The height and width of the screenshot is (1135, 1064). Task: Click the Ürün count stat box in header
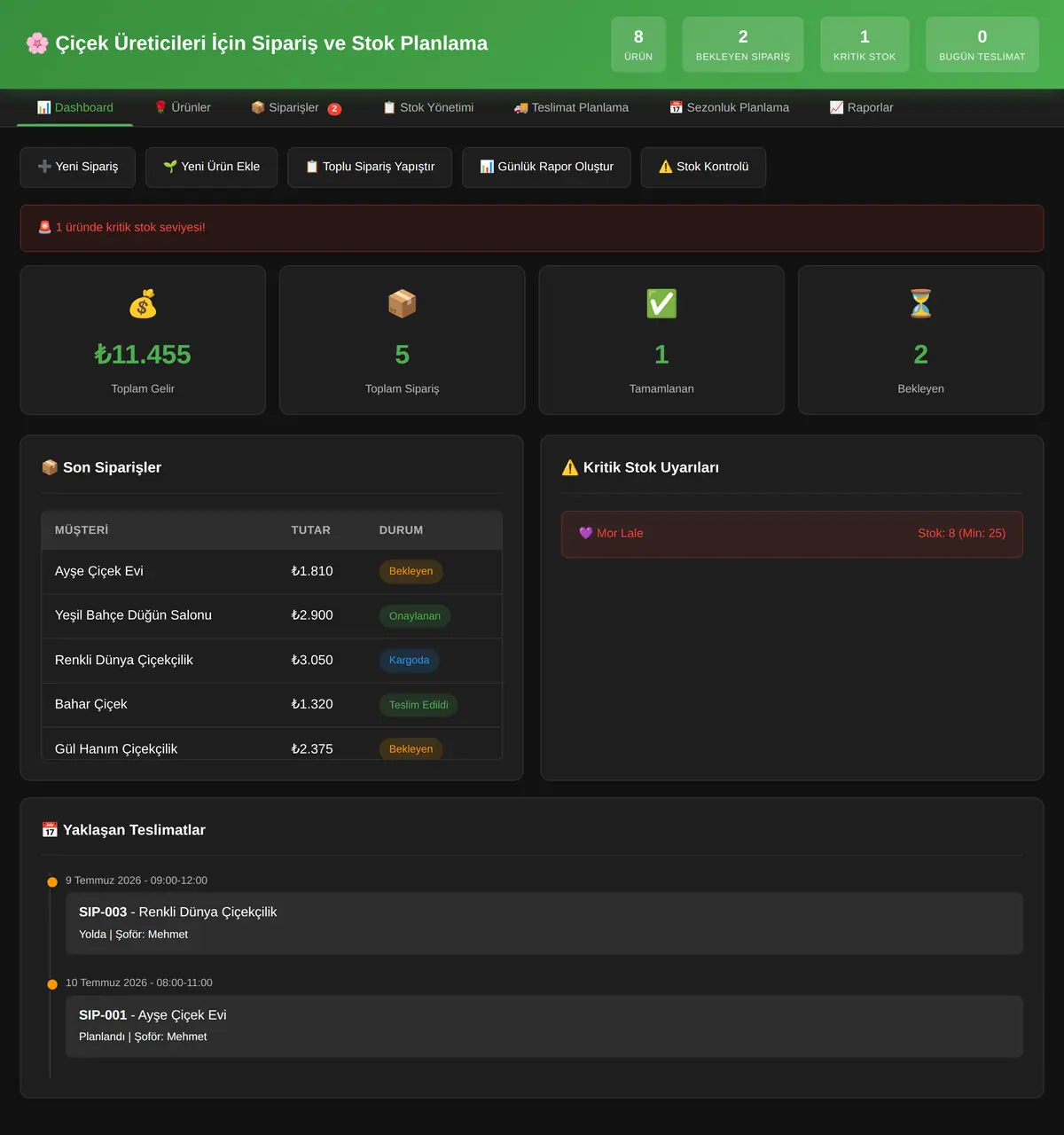click(x=638, y=44)
